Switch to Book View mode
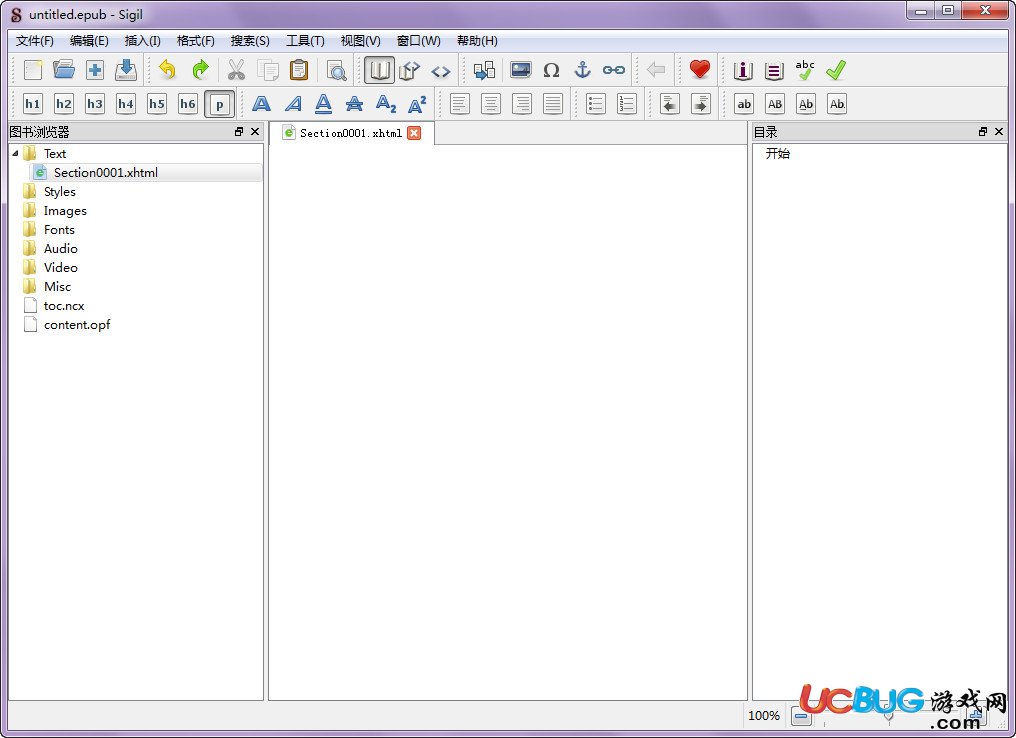 pyautogui.click(x=379, y=70)
